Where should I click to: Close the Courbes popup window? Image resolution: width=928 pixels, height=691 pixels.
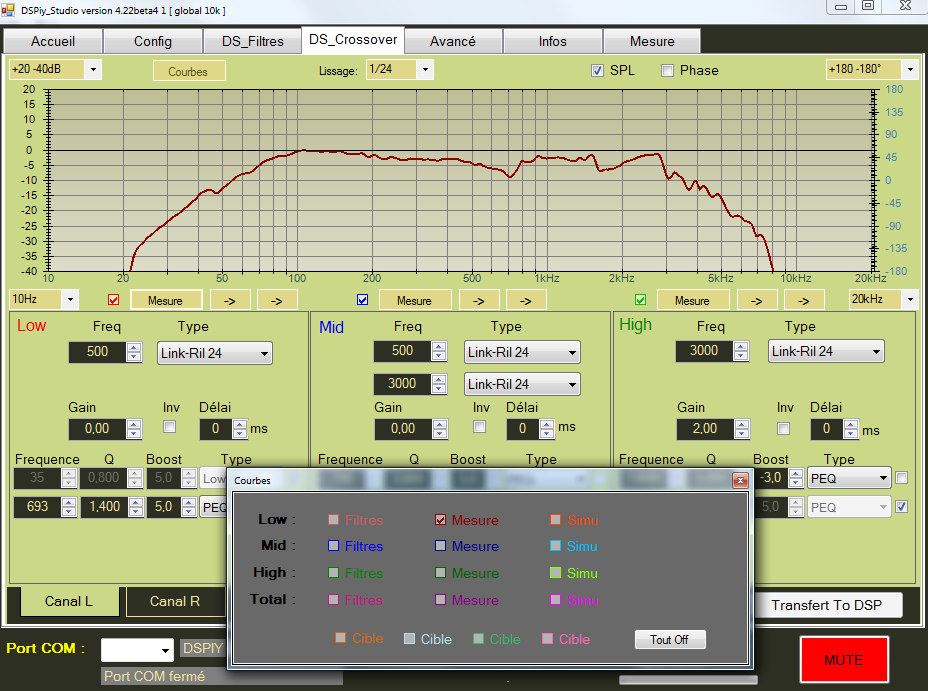pos(740,480)
